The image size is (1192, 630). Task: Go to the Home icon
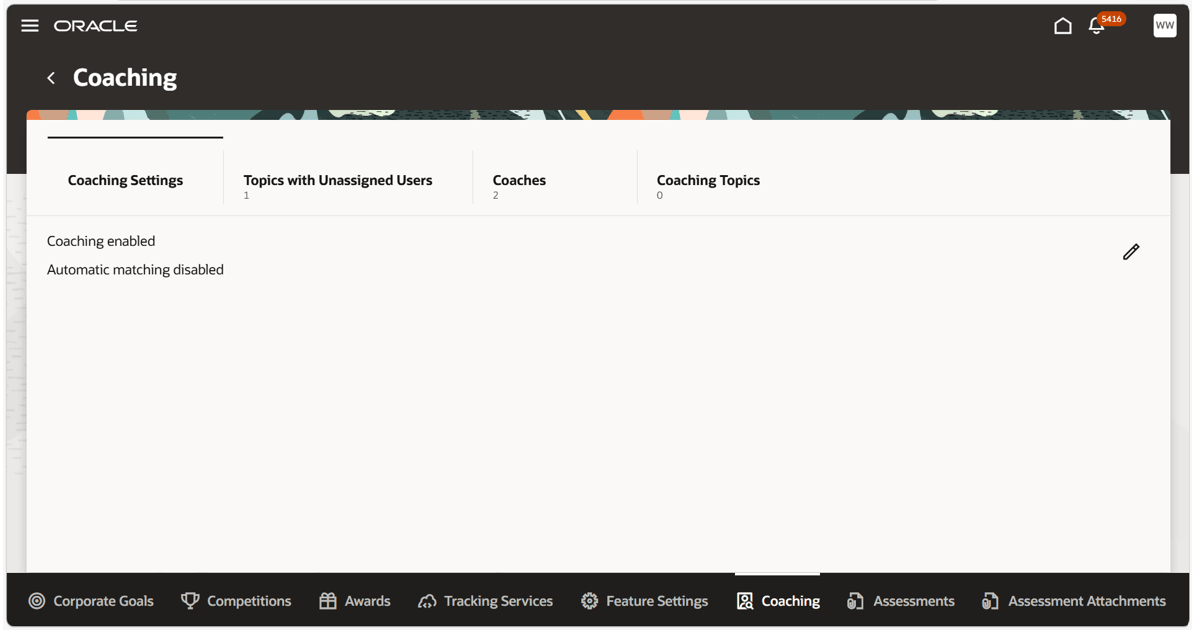pyautogui.click(x=1063, y=27)
